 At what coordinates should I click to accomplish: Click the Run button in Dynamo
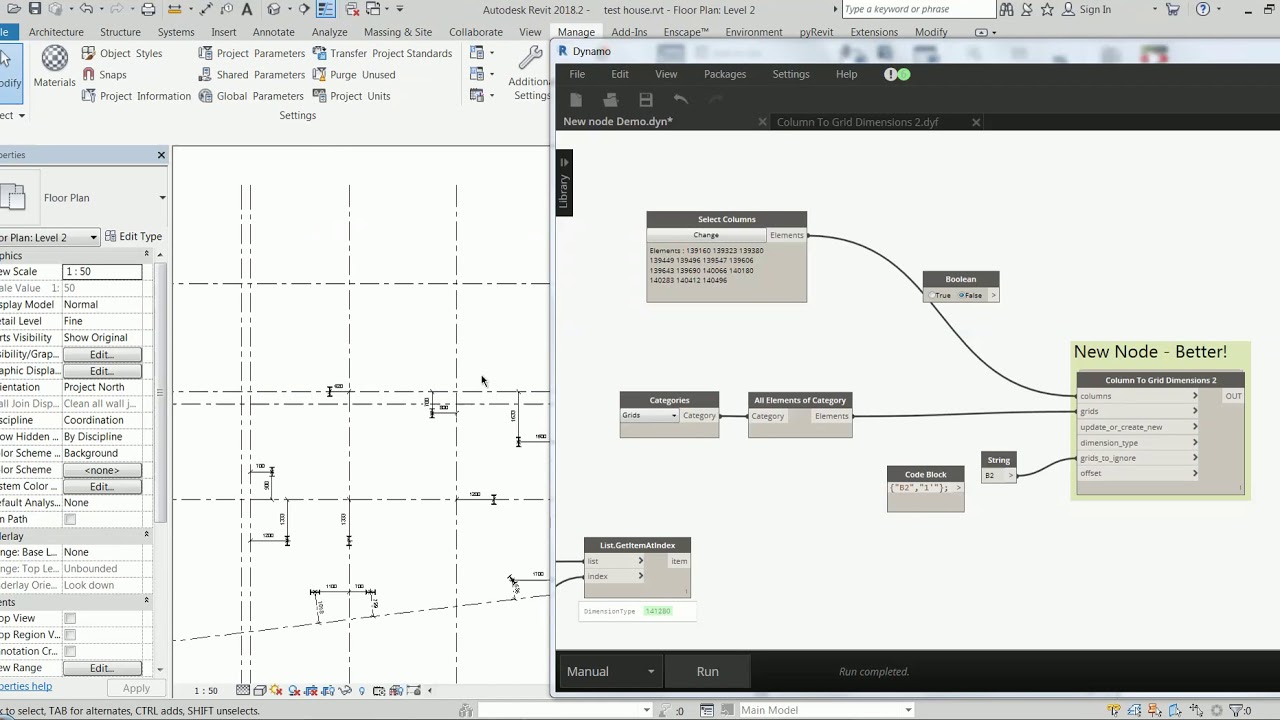(708, 671)
